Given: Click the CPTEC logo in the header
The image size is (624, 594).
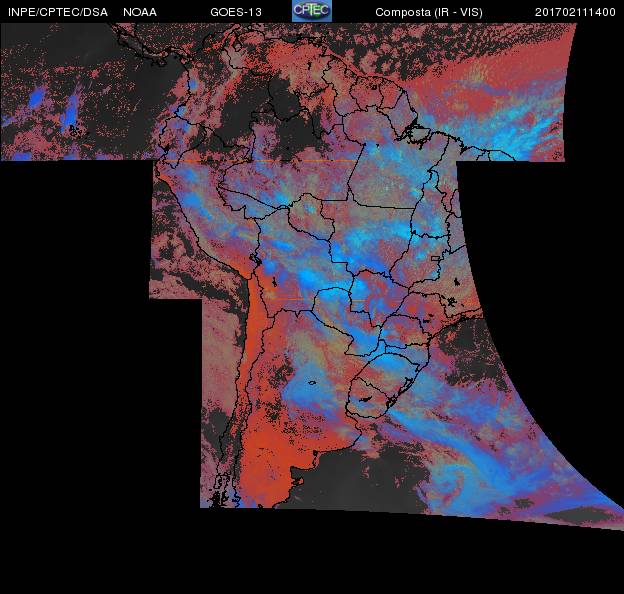Looking at the screenshot, I should (312, 11).
